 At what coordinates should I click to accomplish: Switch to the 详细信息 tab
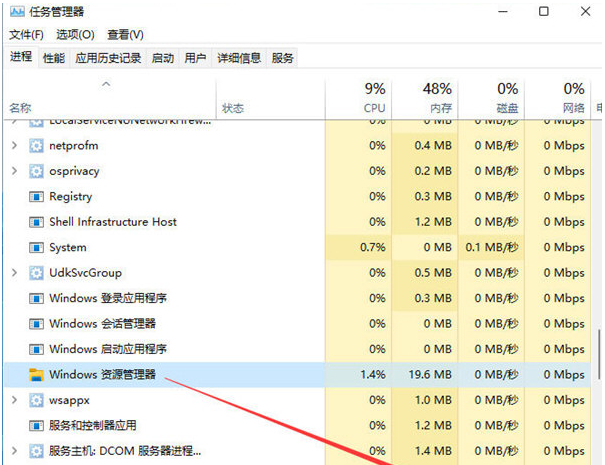(x=239, y=58)
